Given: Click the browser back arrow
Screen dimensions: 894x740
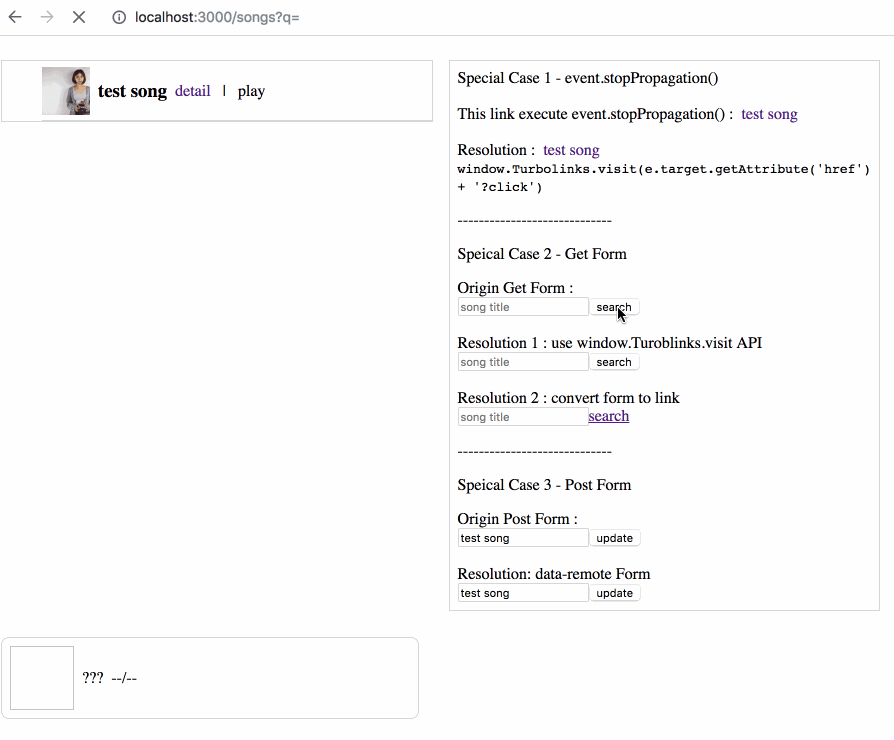Looking at the screenshot, I should 15,17.
